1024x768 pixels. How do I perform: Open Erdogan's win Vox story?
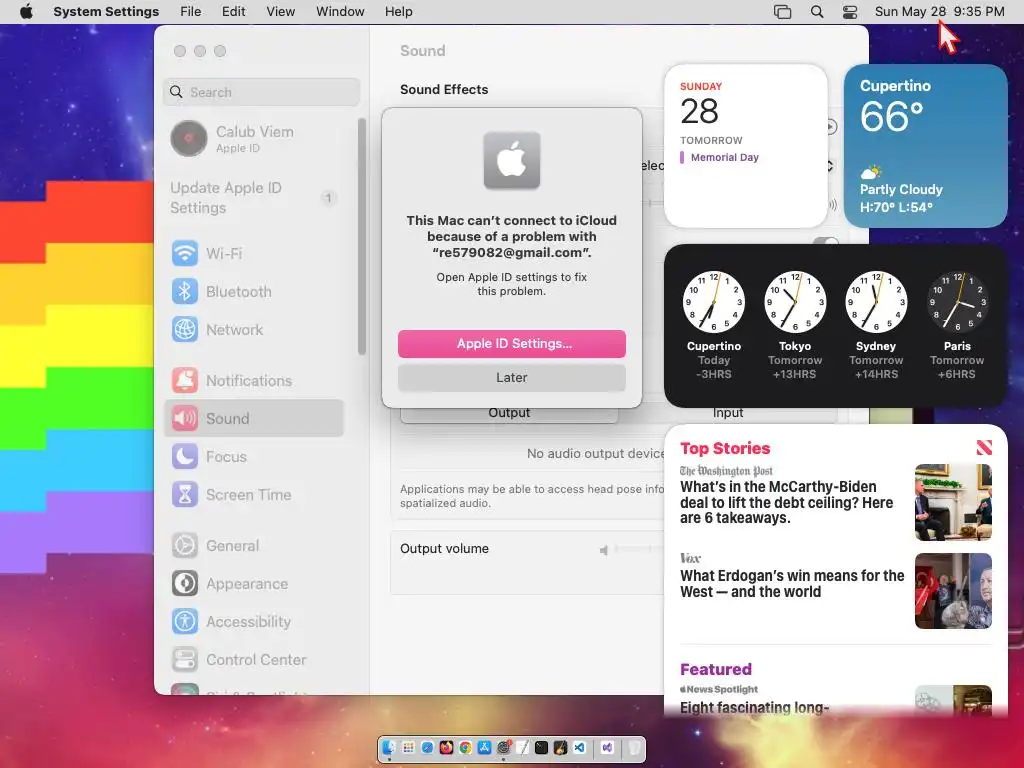pos(792,584)
